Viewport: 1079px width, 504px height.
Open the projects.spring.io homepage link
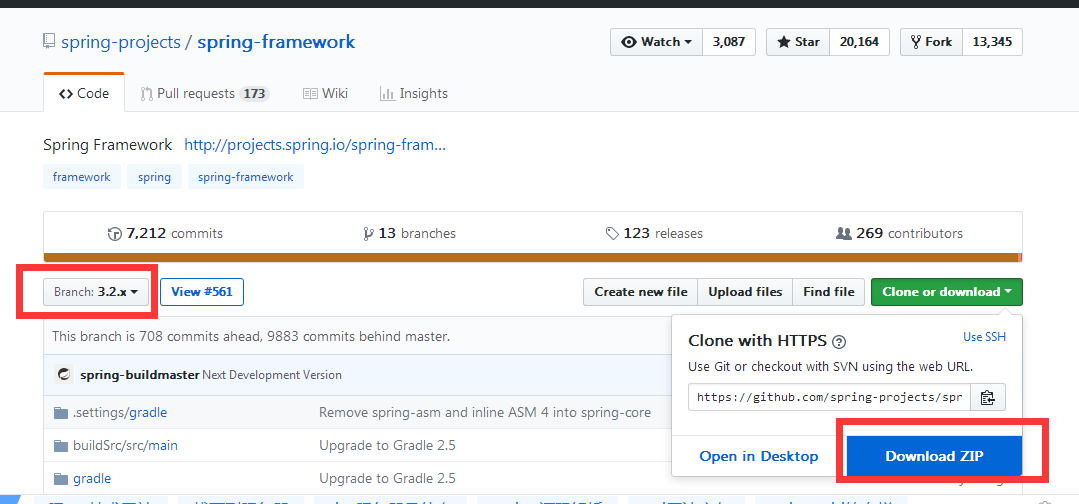(x=315, y=145)
